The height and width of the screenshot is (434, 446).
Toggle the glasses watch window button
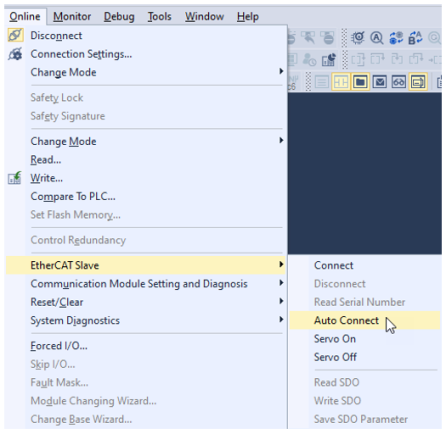399,82
